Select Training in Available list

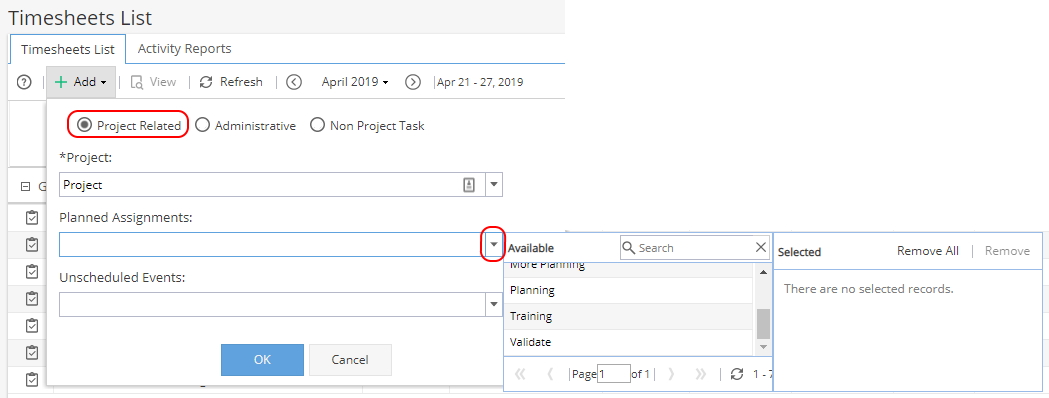coord(629,316)
